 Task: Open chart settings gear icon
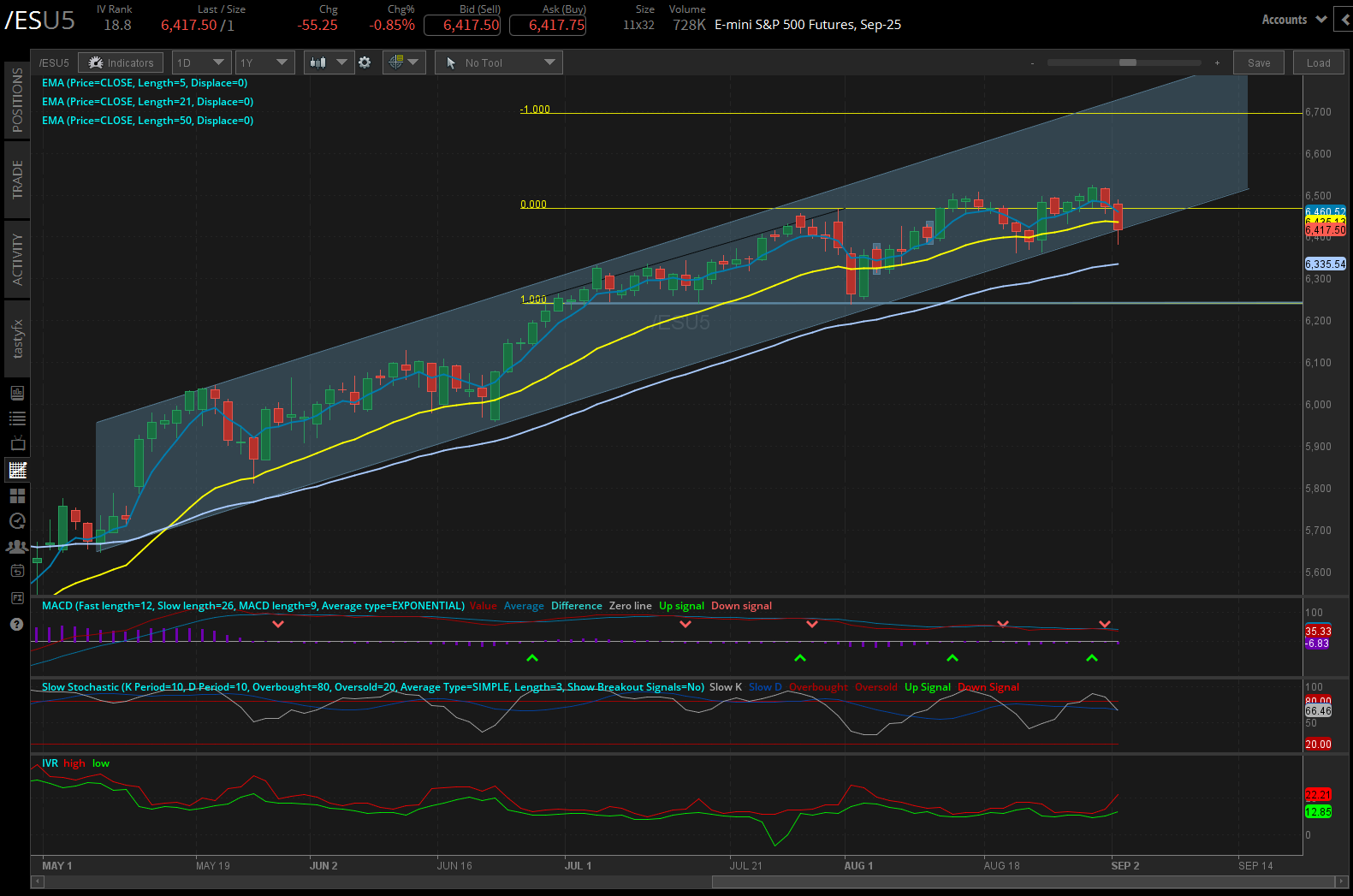(x=365, y=62)
